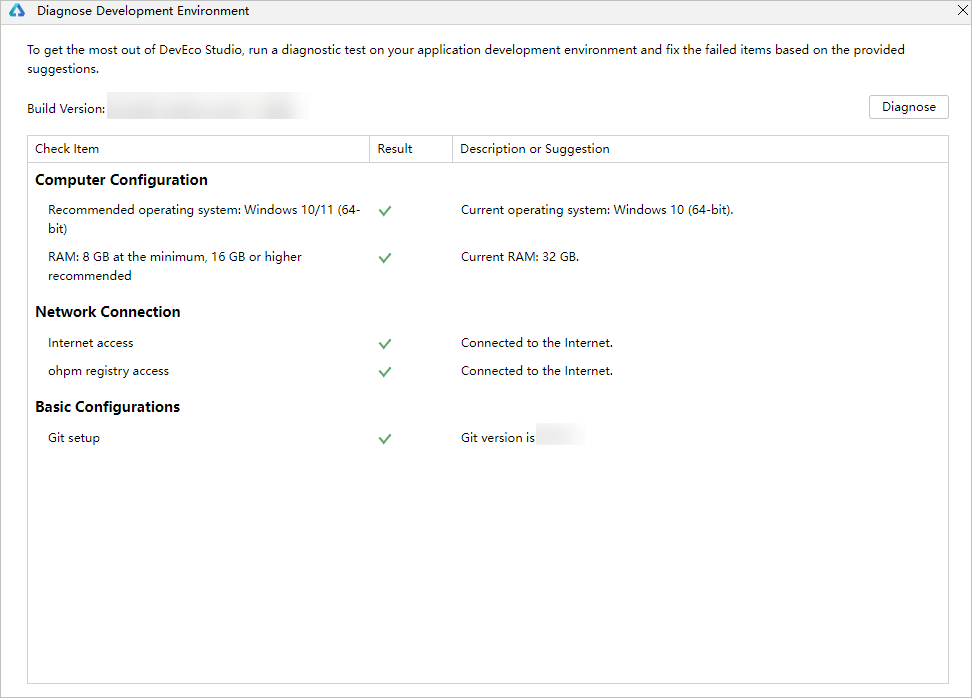Click the green checkmark for operating system check
This screenshot has width=972, height=698.
pos(385,211)
